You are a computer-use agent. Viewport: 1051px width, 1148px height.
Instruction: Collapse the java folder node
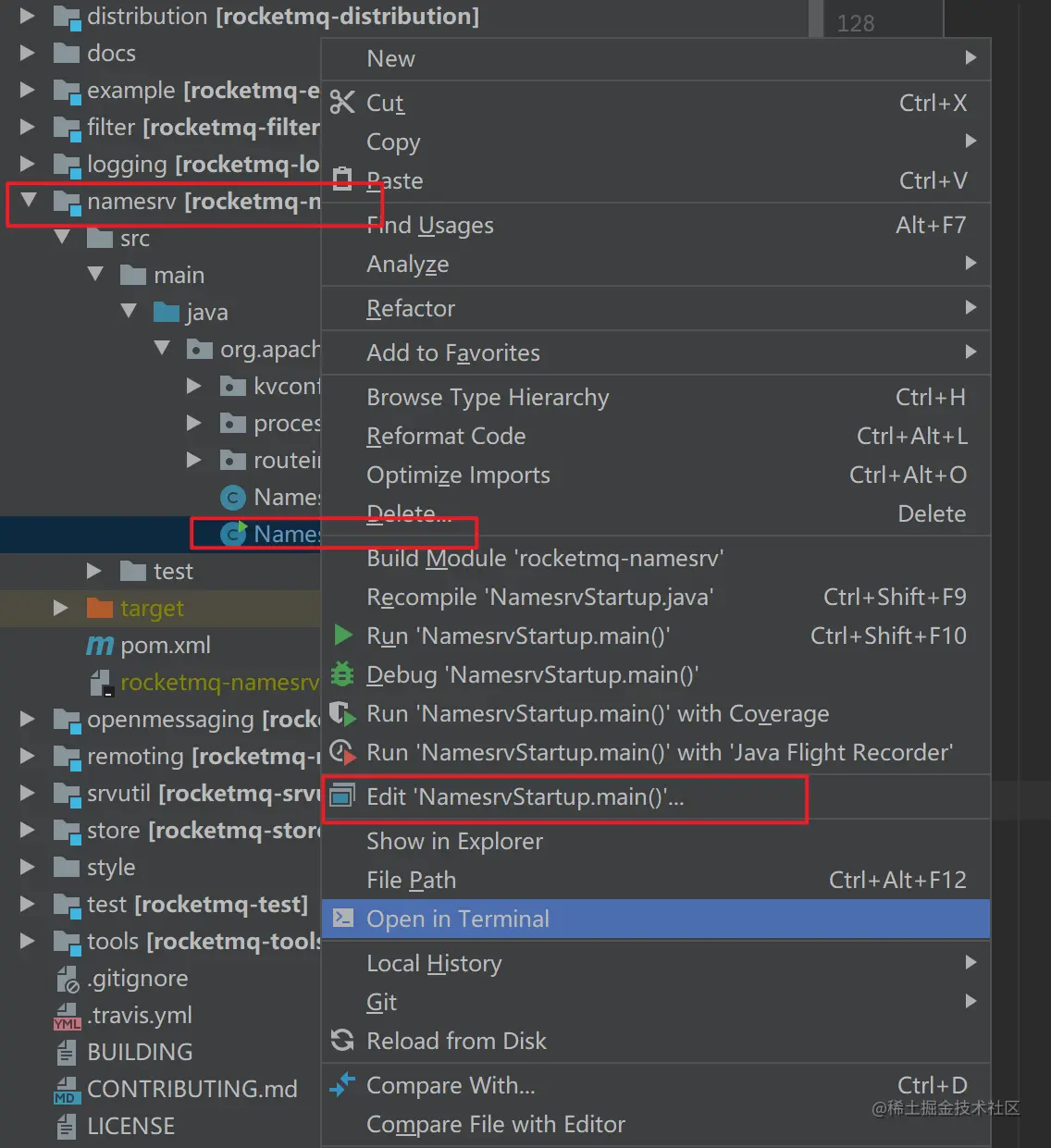tap(129, 311)
